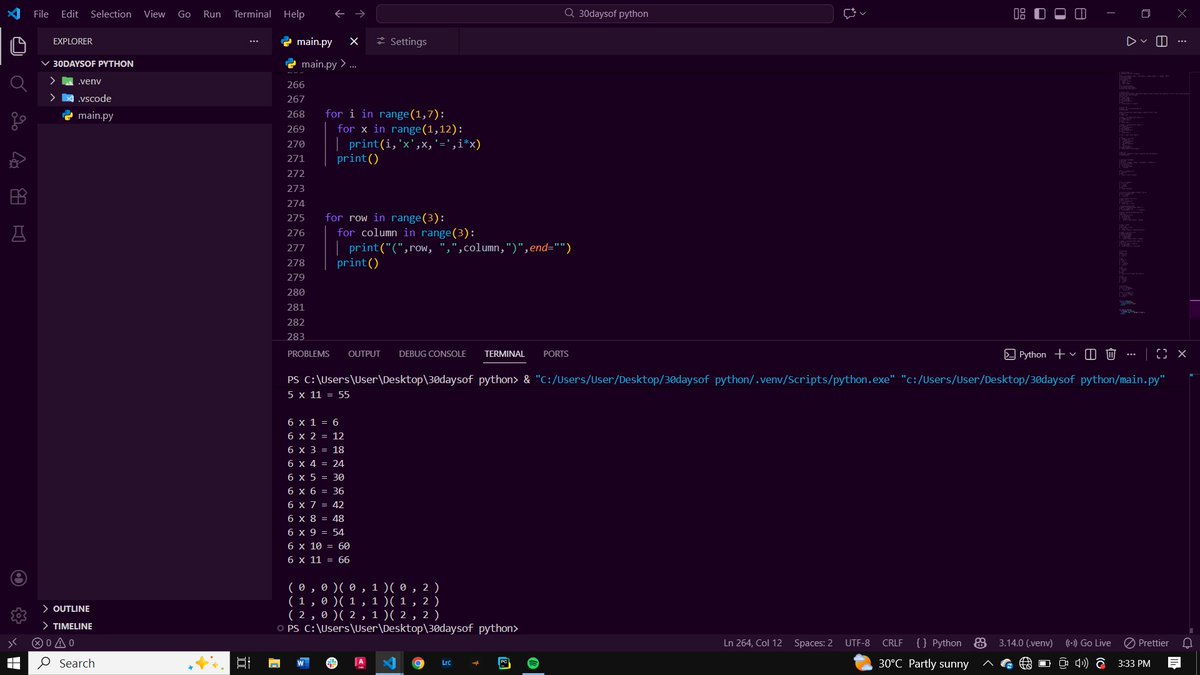The height and width of the screenshot is (675, 1200).
Task: Kill terminal with the trash icon
Action: [x=1110, y=354]
